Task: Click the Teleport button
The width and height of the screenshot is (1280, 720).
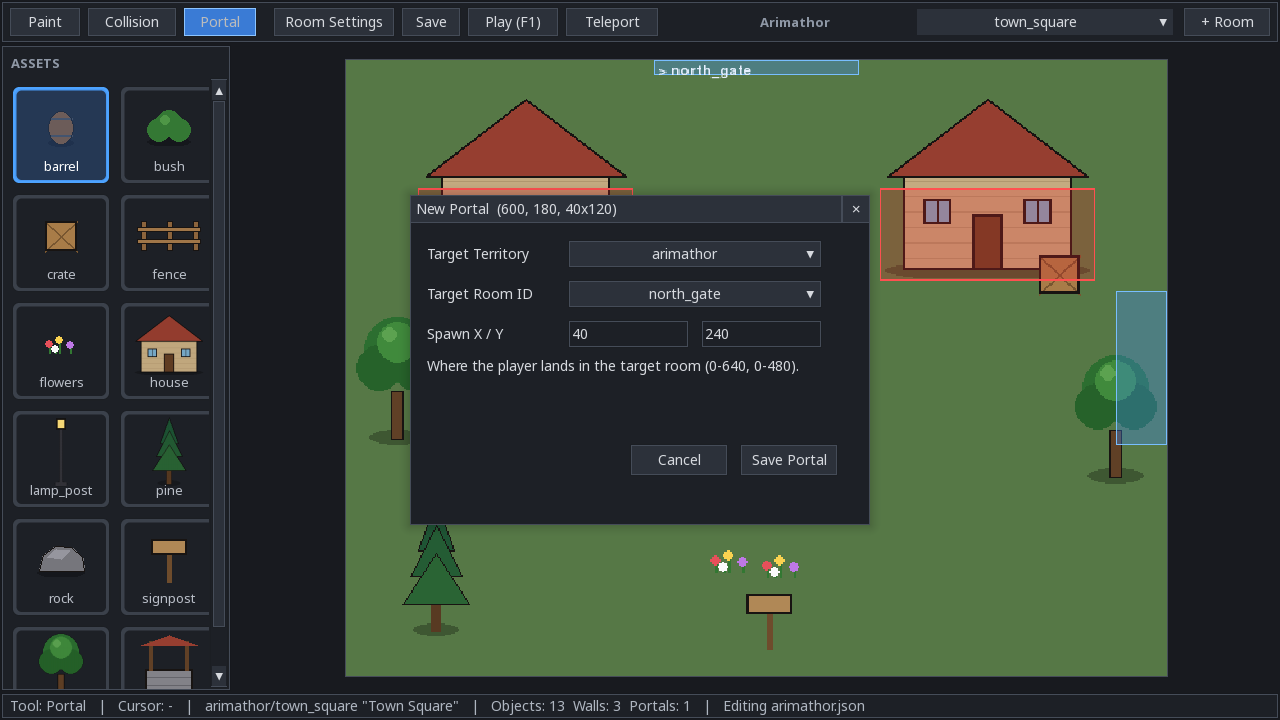Action: coord(612,22)
